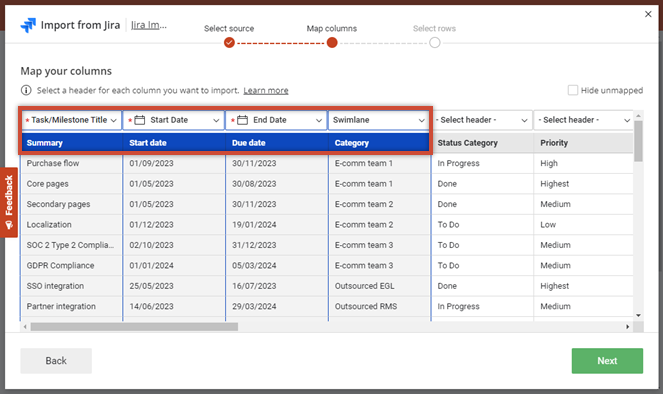Click the 01/09/2023 start date cell
This screenshot has width=663, height=394.
point(174,163)
